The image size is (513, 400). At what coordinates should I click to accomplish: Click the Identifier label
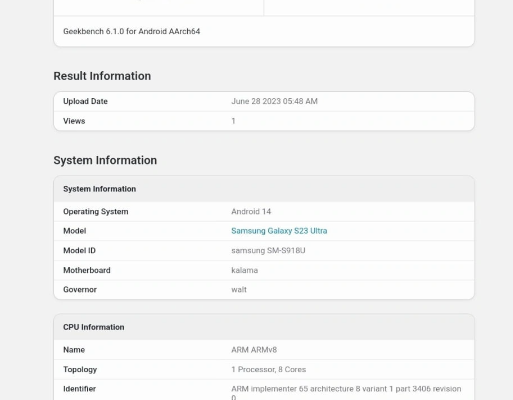point(79,389)
